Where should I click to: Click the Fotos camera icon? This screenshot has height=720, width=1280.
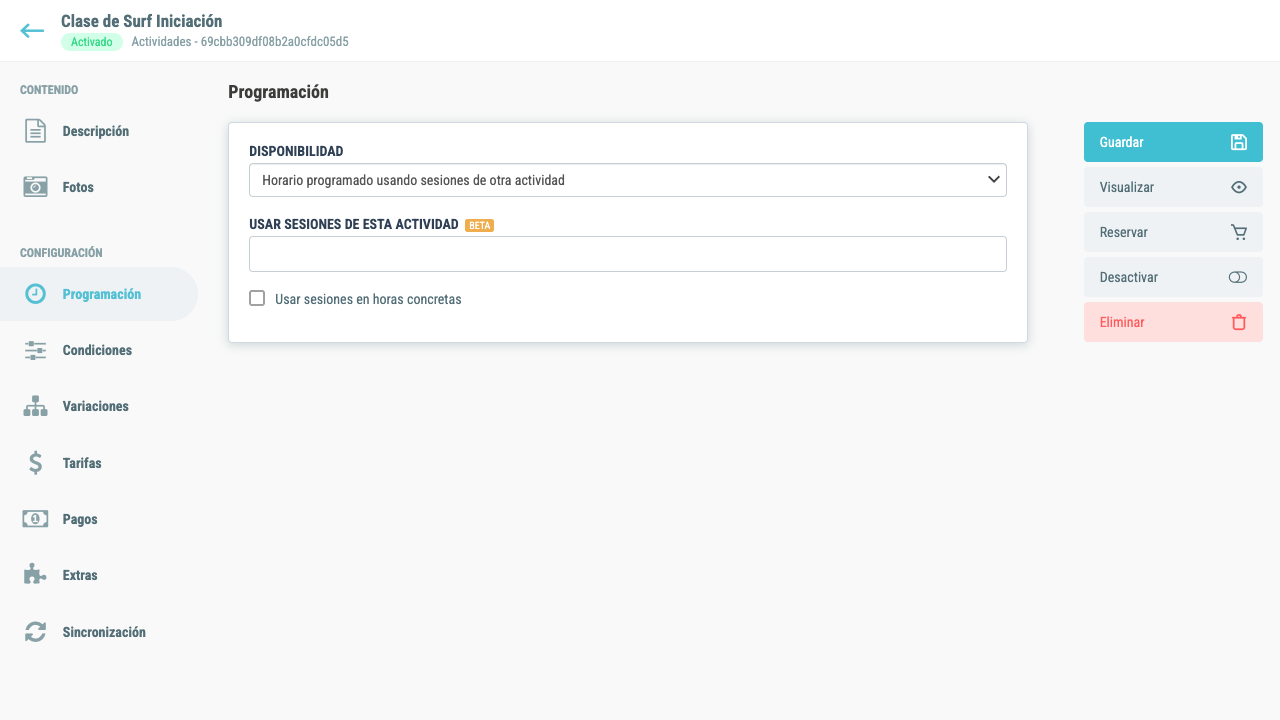35,187
